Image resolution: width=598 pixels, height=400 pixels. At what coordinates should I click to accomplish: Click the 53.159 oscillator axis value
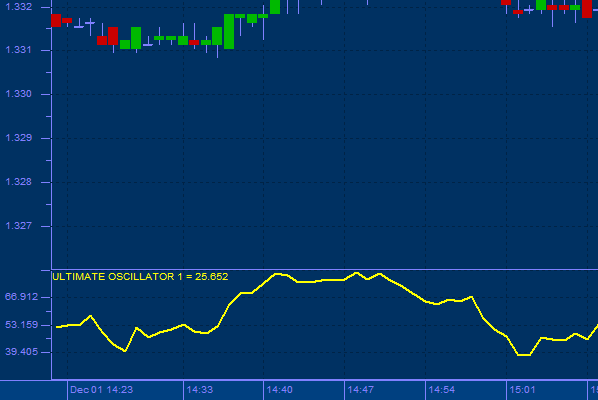coord(21,325)
